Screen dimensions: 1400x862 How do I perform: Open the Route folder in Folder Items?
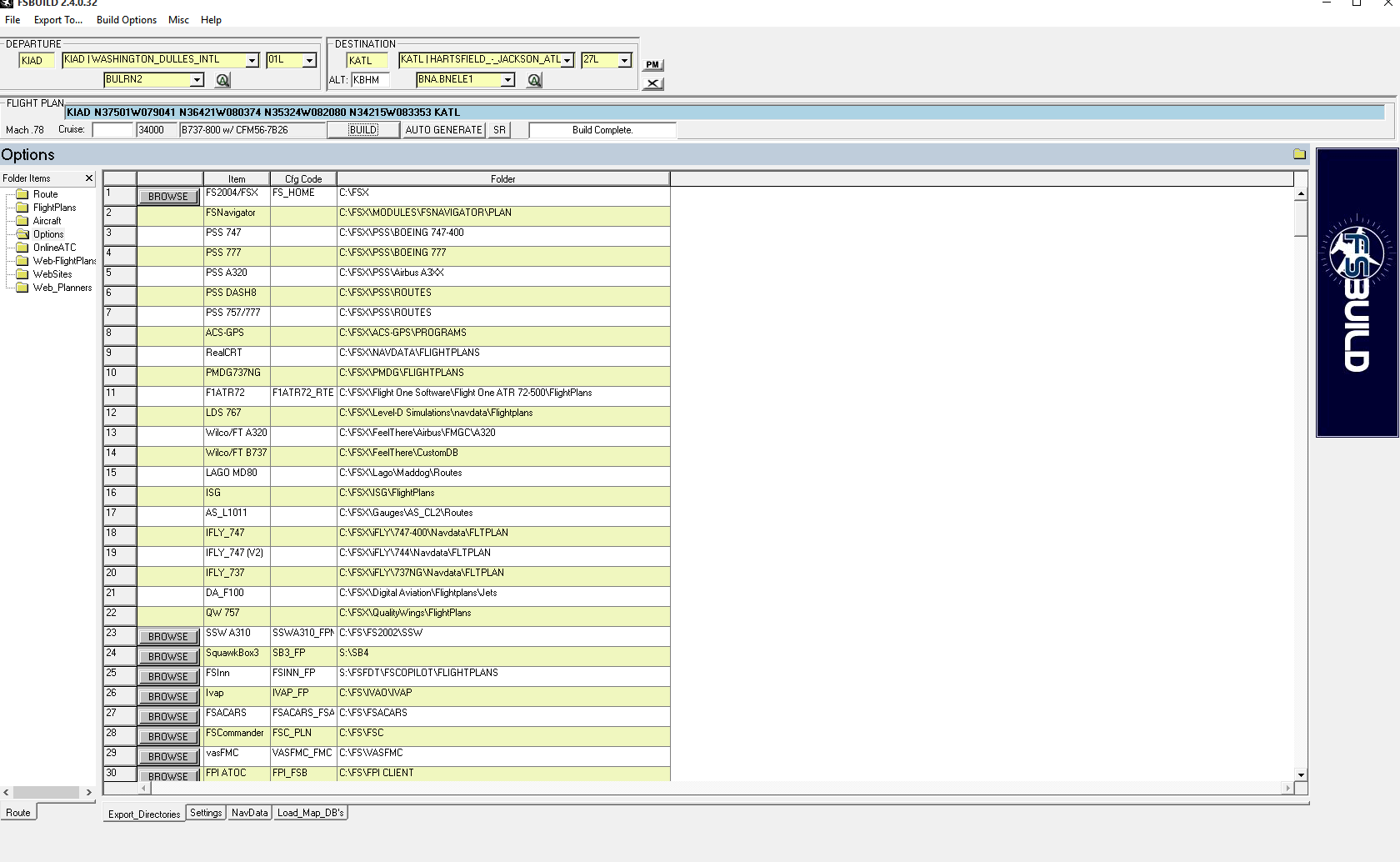(x=45, y=194)
